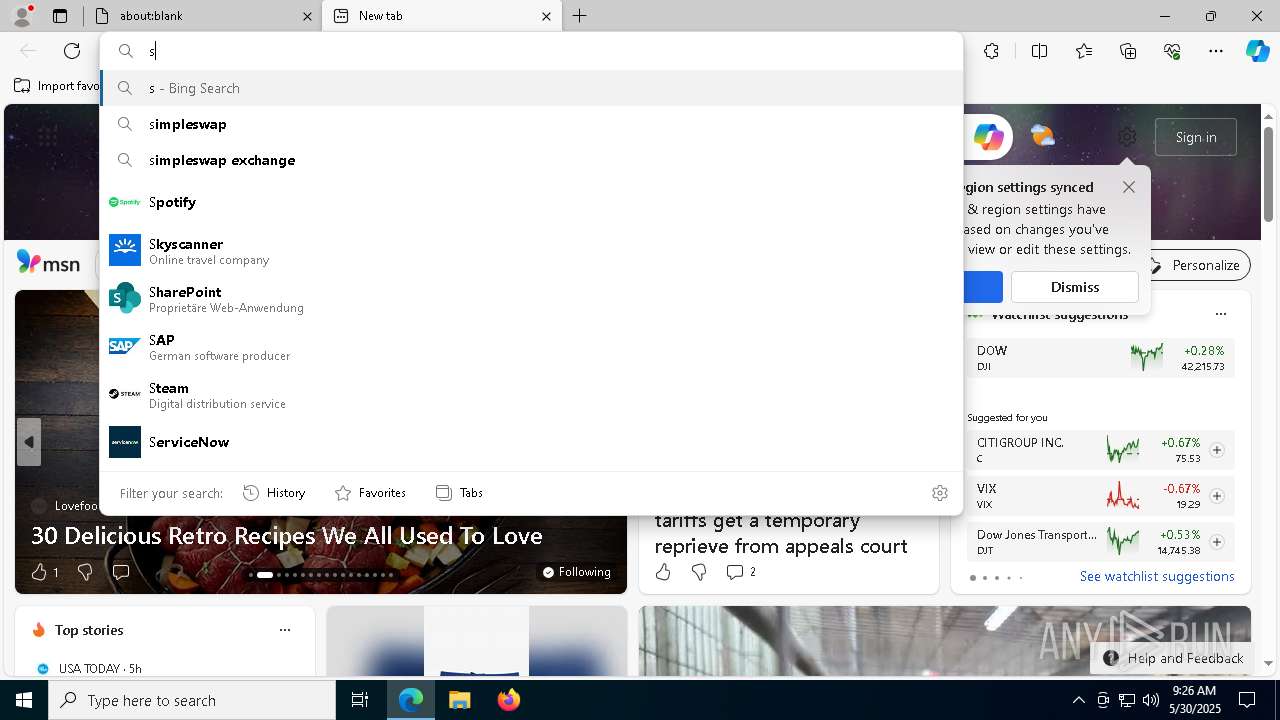
Task: Open the Extensions icon in toolbar
Action: 991,51
